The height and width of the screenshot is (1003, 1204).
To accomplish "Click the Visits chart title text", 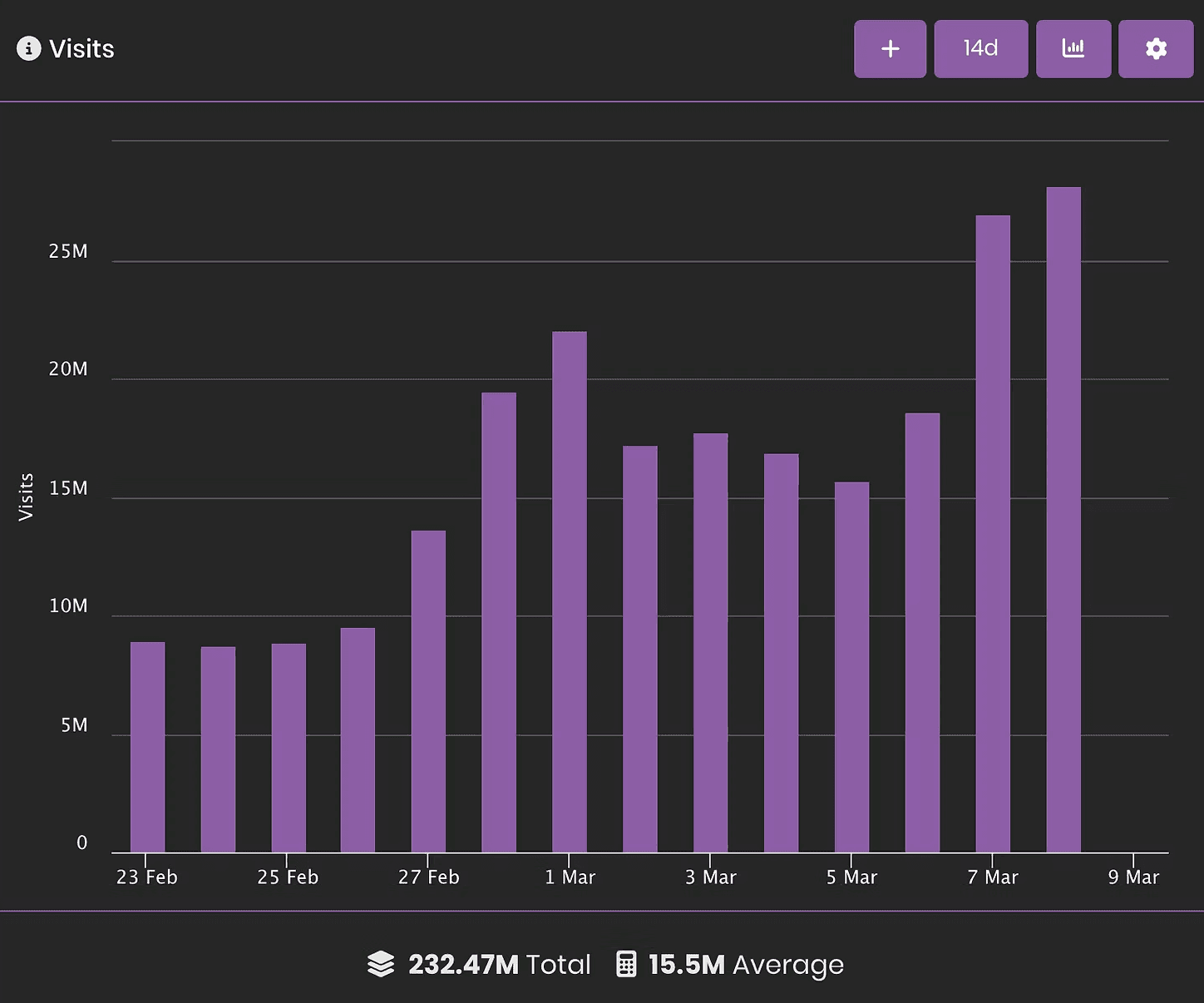I will (x=81, y=49).
